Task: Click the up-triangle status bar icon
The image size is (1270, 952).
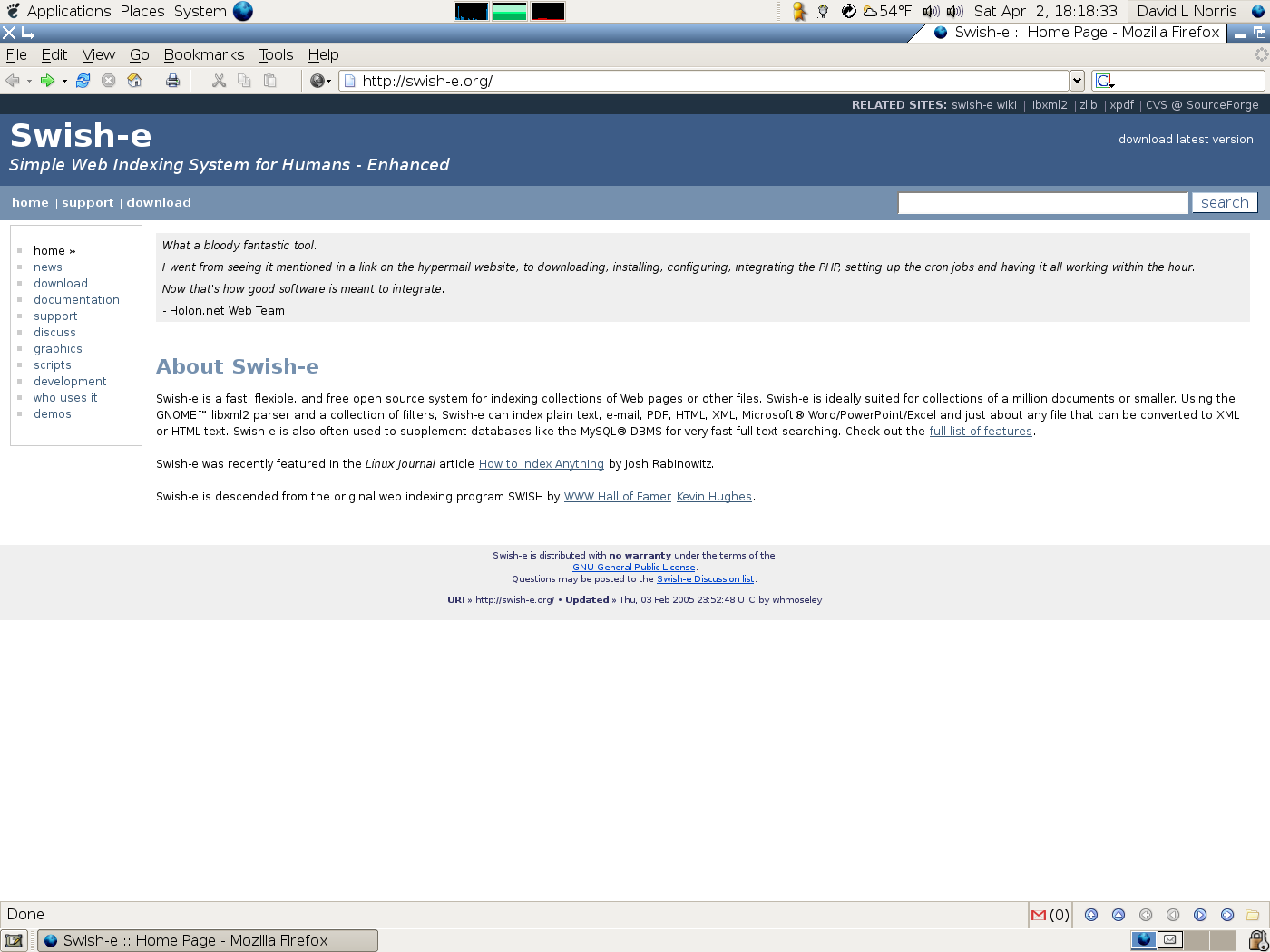Action: click(1119, 915)
